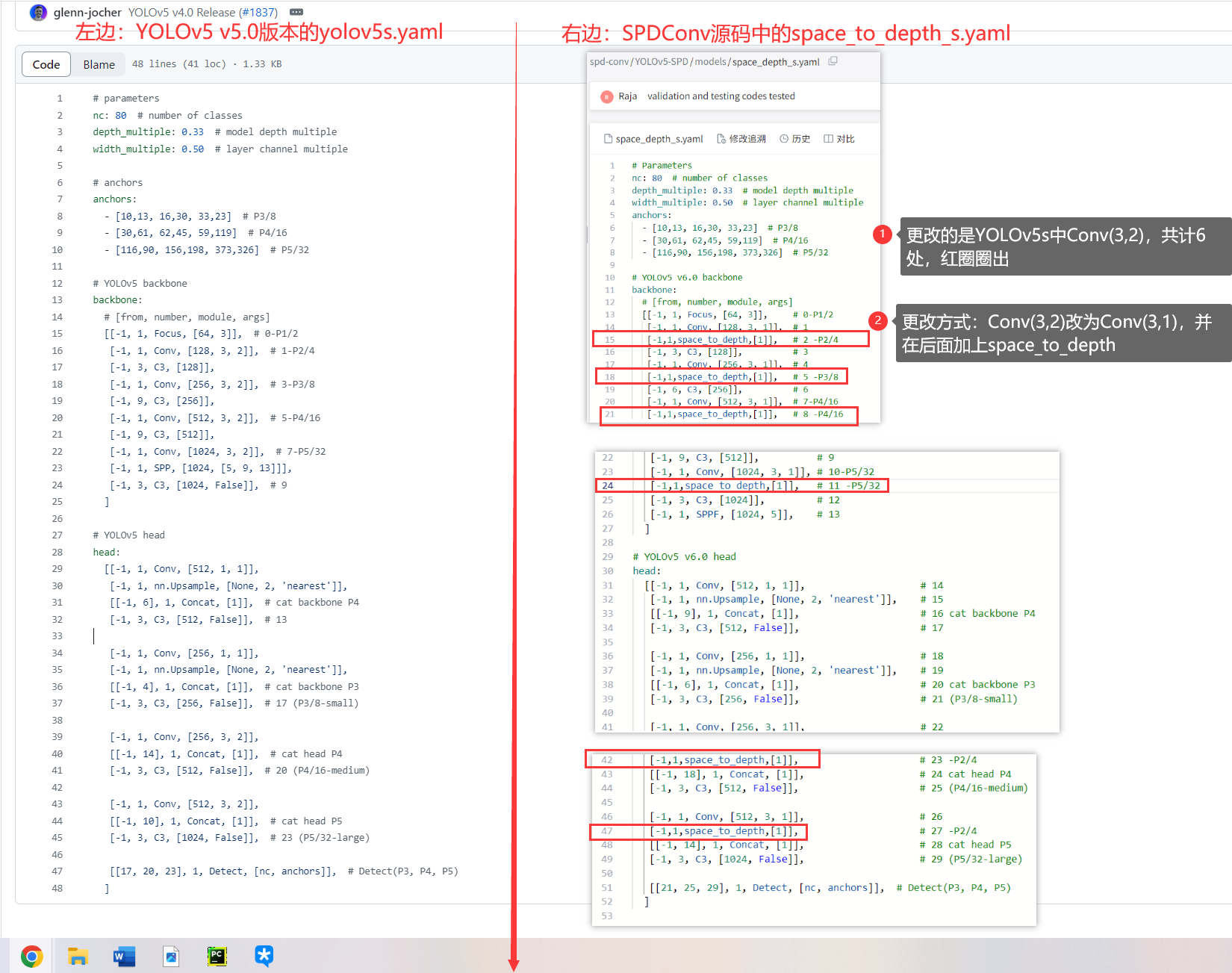Click the clock icon beside 历史
Image resolution: width=1232 pixels, height=973 pixels.
click(784, 139)
